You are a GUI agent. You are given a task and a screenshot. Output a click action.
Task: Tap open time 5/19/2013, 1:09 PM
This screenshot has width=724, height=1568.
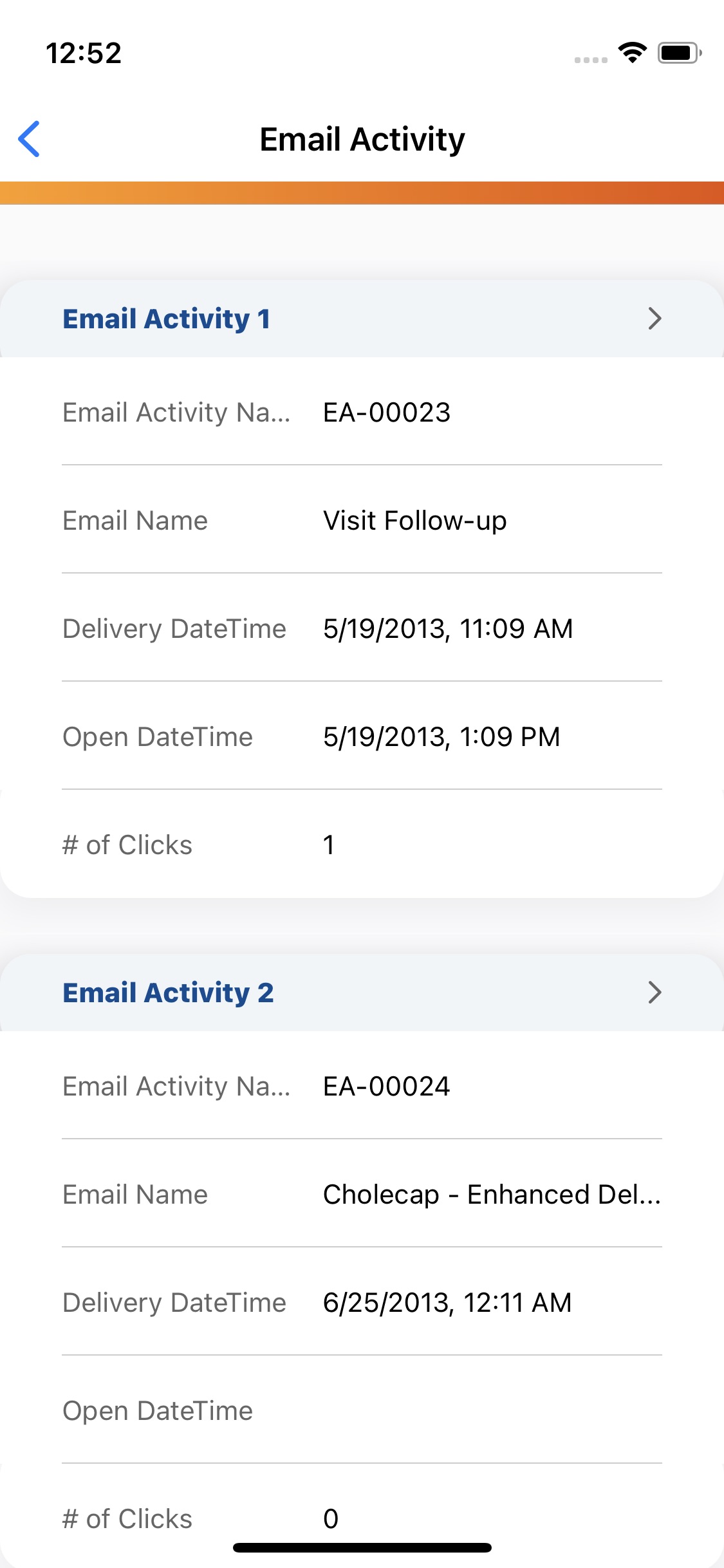441,737
